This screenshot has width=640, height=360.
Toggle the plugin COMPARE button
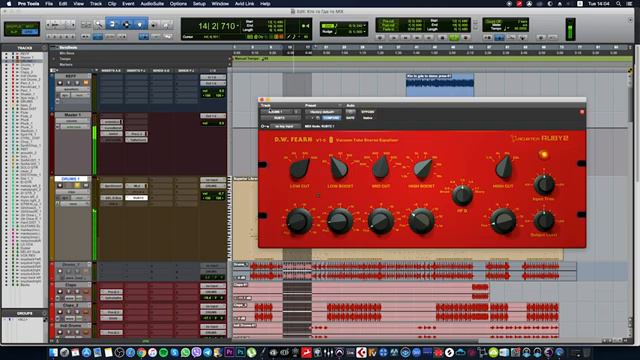331,118
